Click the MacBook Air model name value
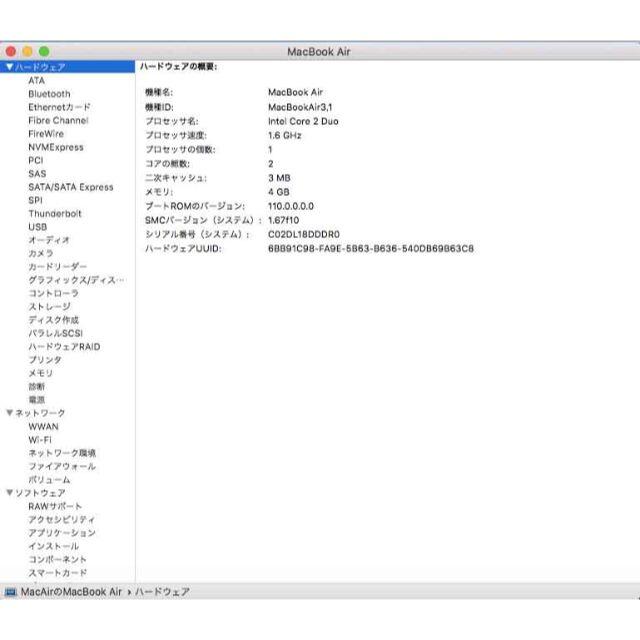Screen dimensions: 640x640 [x=295, y=92]
